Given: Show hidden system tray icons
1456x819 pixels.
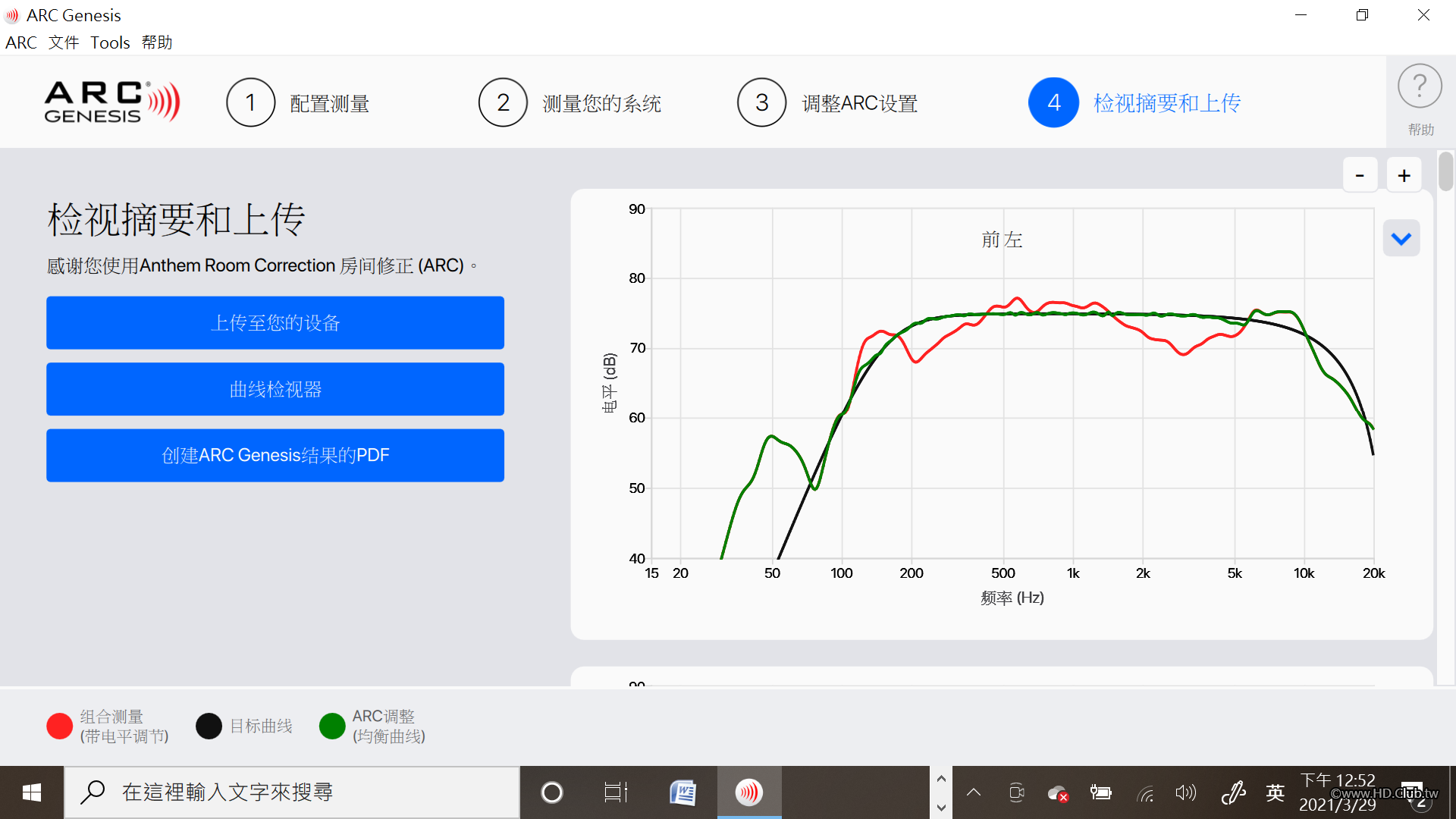Looking at the screenshot, I should (x=974, y=793).
